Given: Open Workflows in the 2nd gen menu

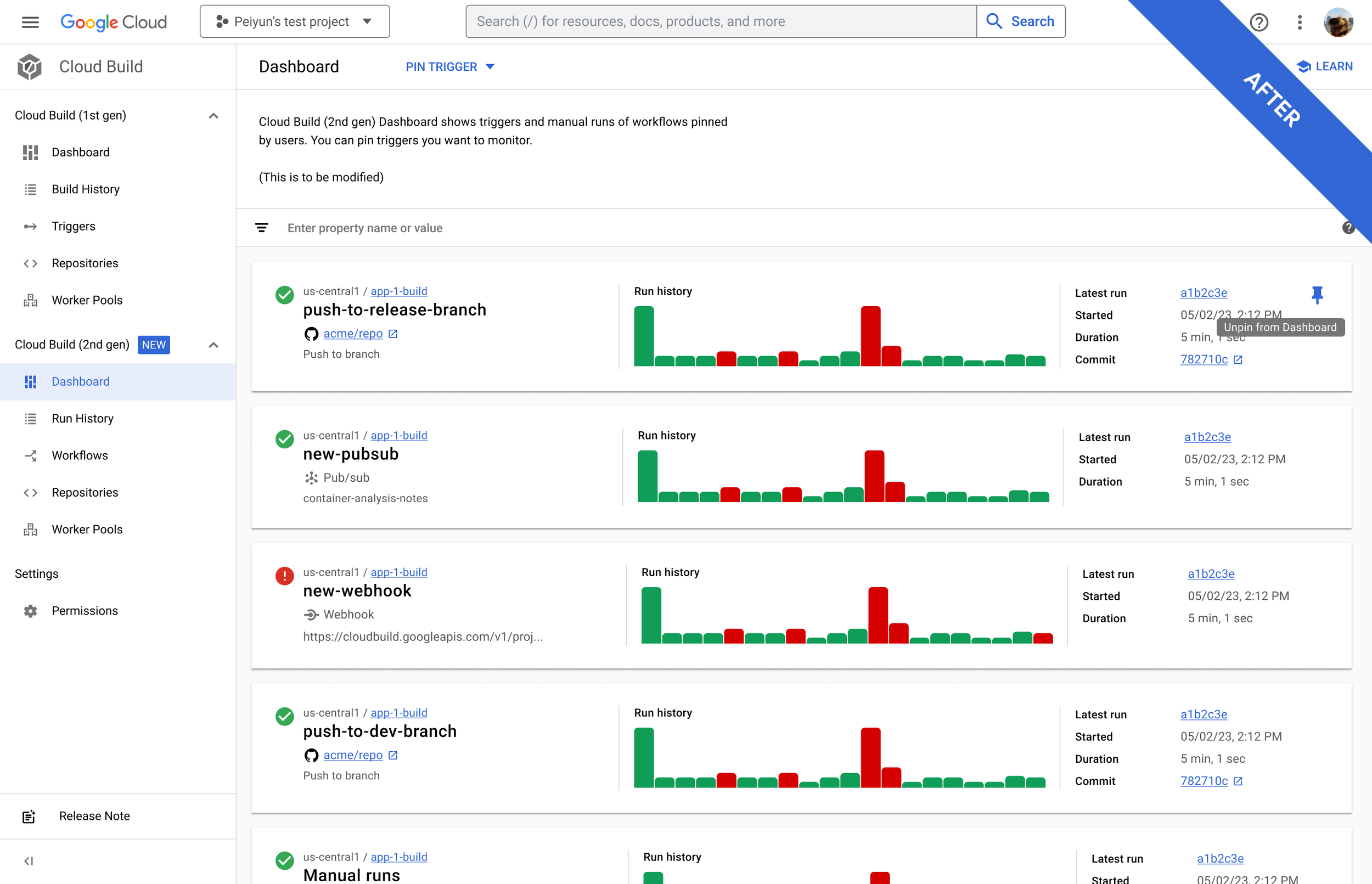Looking at the screenshot, I should (x=80, y=455).
